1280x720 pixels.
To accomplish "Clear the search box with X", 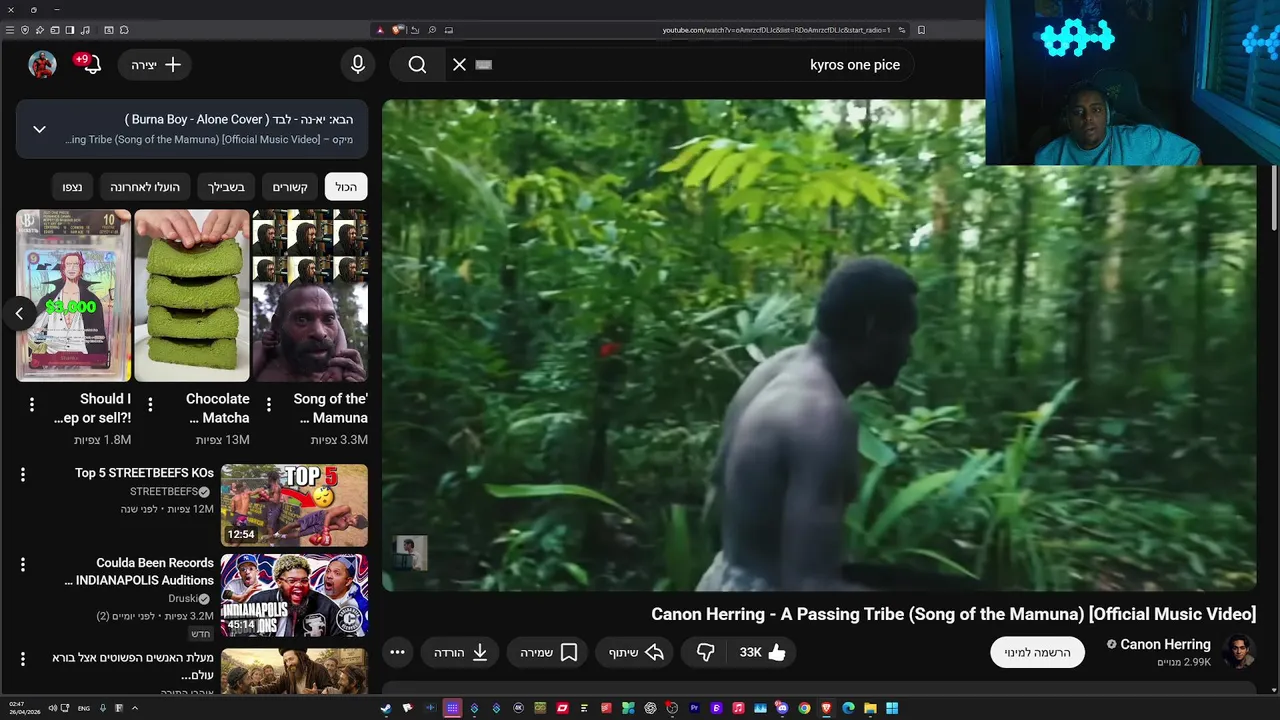I will 459,65.
